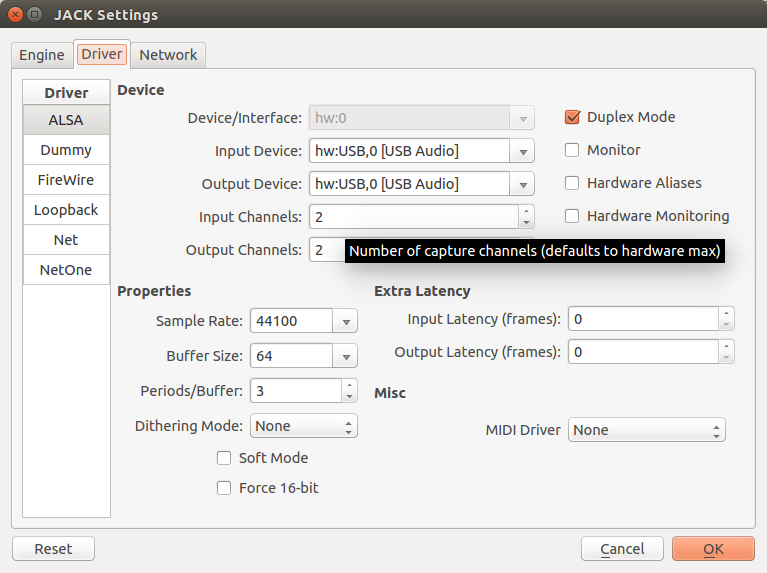Increase Input Channels with up arrow
The width and height of the screenshot is (767, 573).
526,211
